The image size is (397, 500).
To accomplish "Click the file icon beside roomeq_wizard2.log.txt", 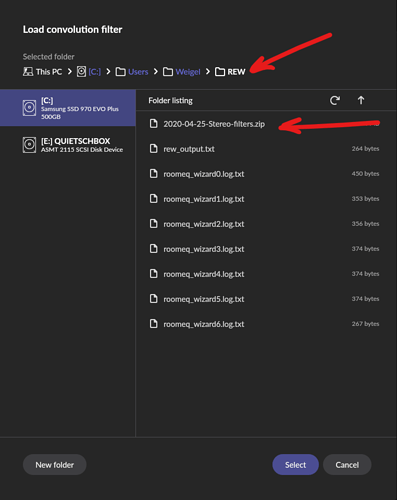I will (x=153, y=223).
